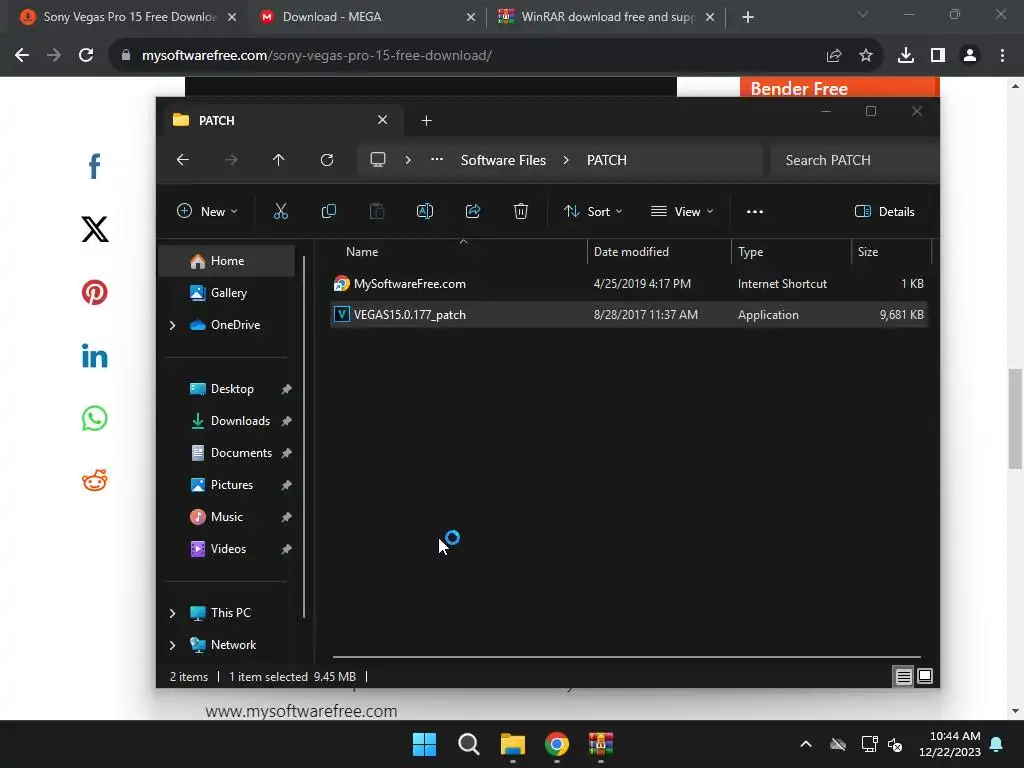Viewport: 1024px width, 768px height.
Task: Toggle Chrome side panel icon
Action: pos(938,56)
